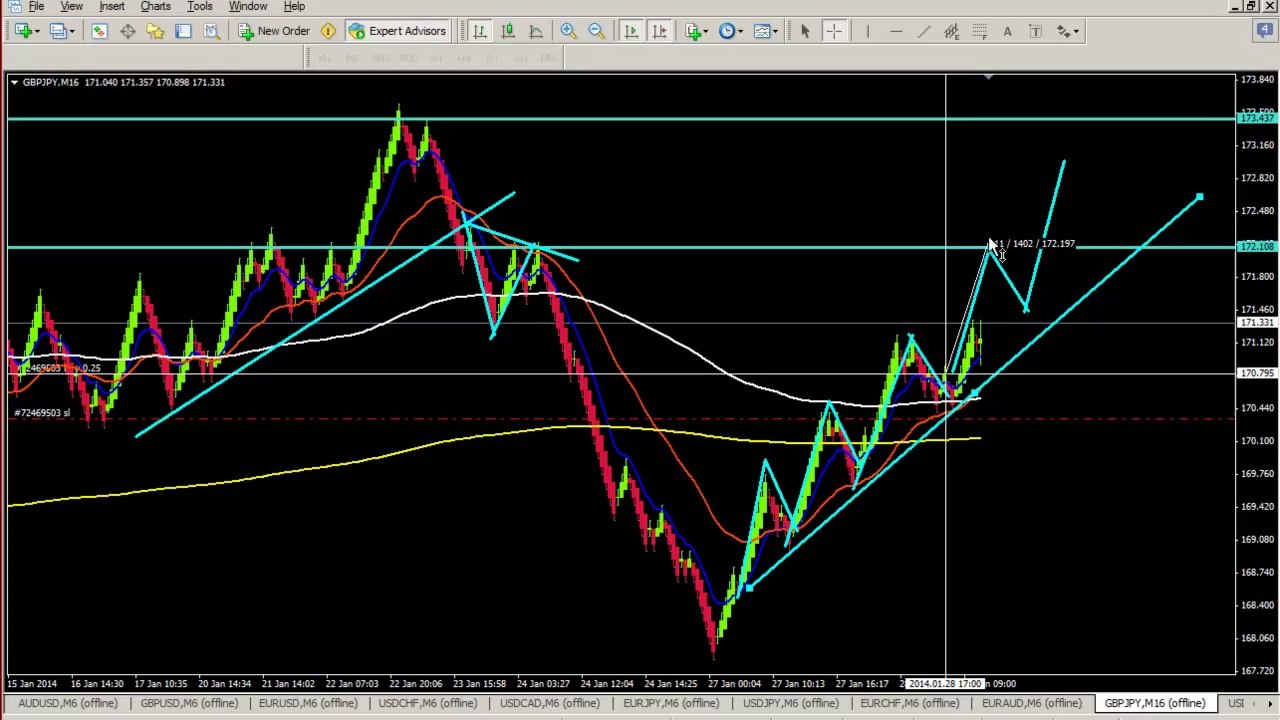Click the MetaEditor yellow diamond icon

[328, 31]
